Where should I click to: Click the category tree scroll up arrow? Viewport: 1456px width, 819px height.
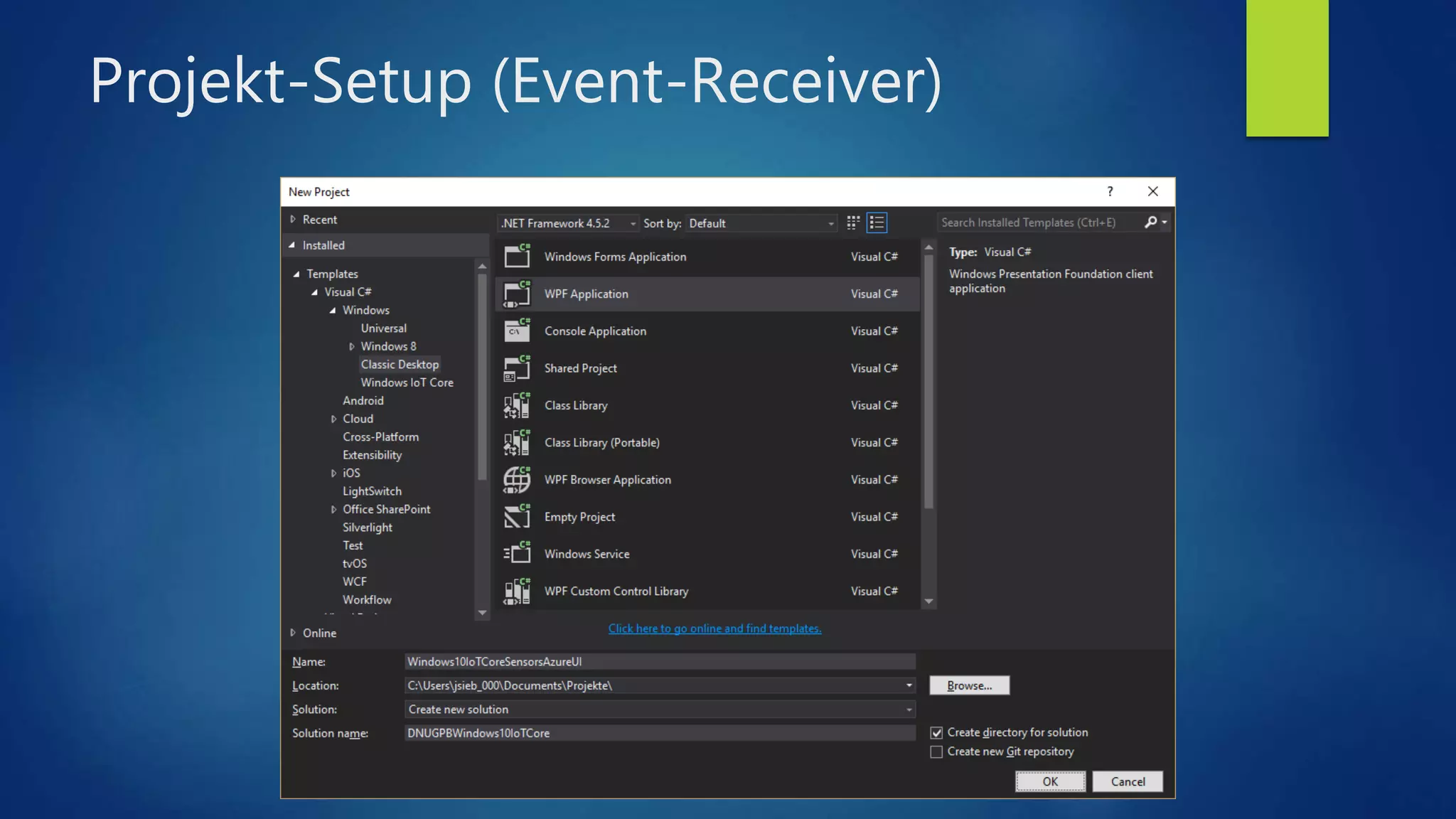482,267
